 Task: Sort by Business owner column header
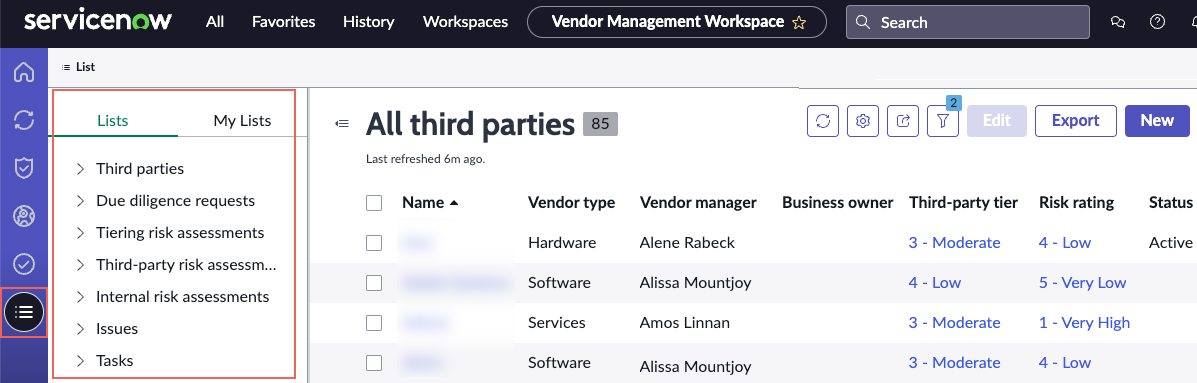point(837,203)
